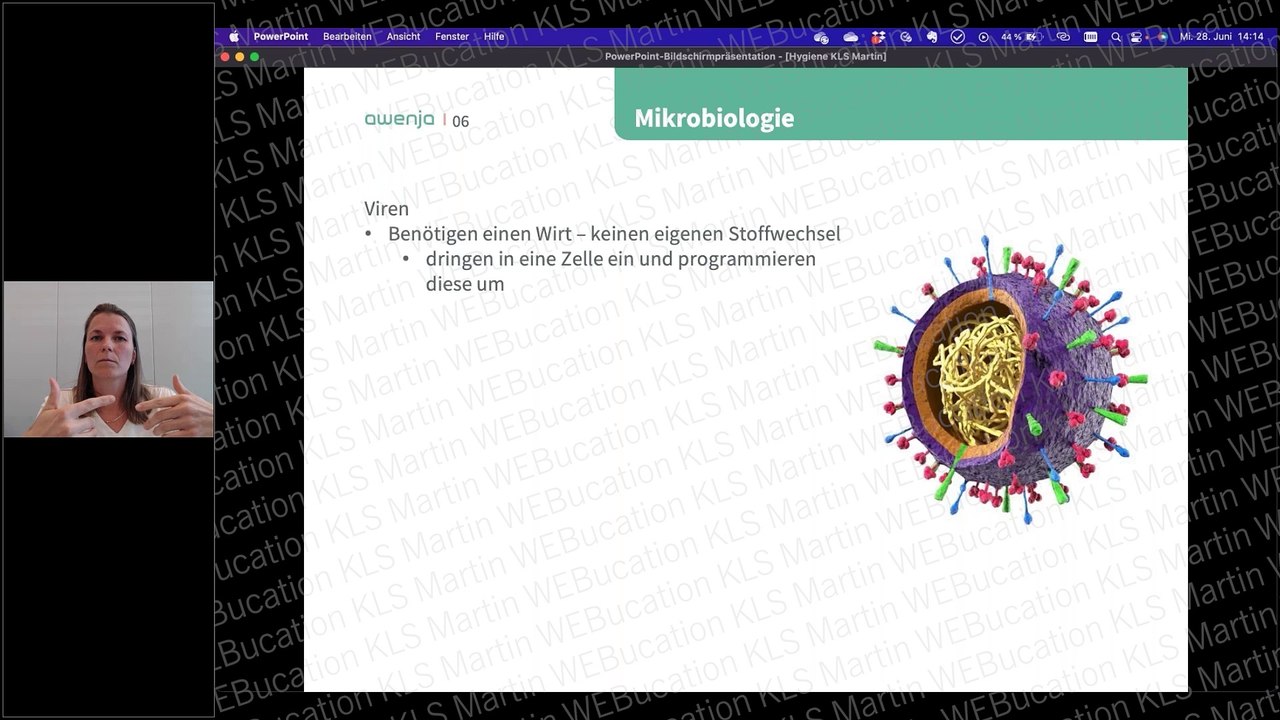Open the PowerPoint application menu

281,36
